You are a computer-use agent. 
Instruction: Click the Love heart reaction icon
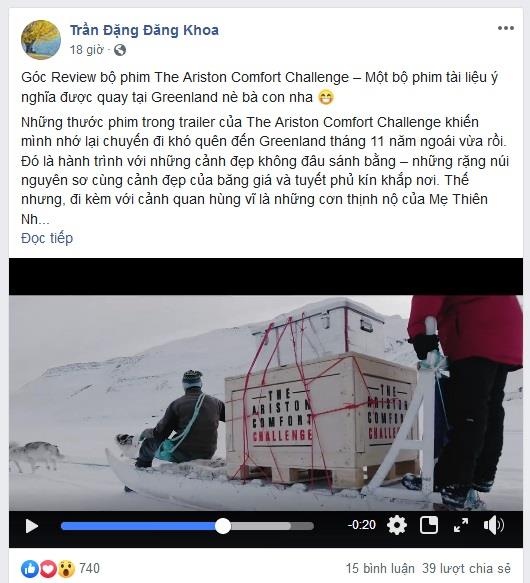(x=48, y=568)
